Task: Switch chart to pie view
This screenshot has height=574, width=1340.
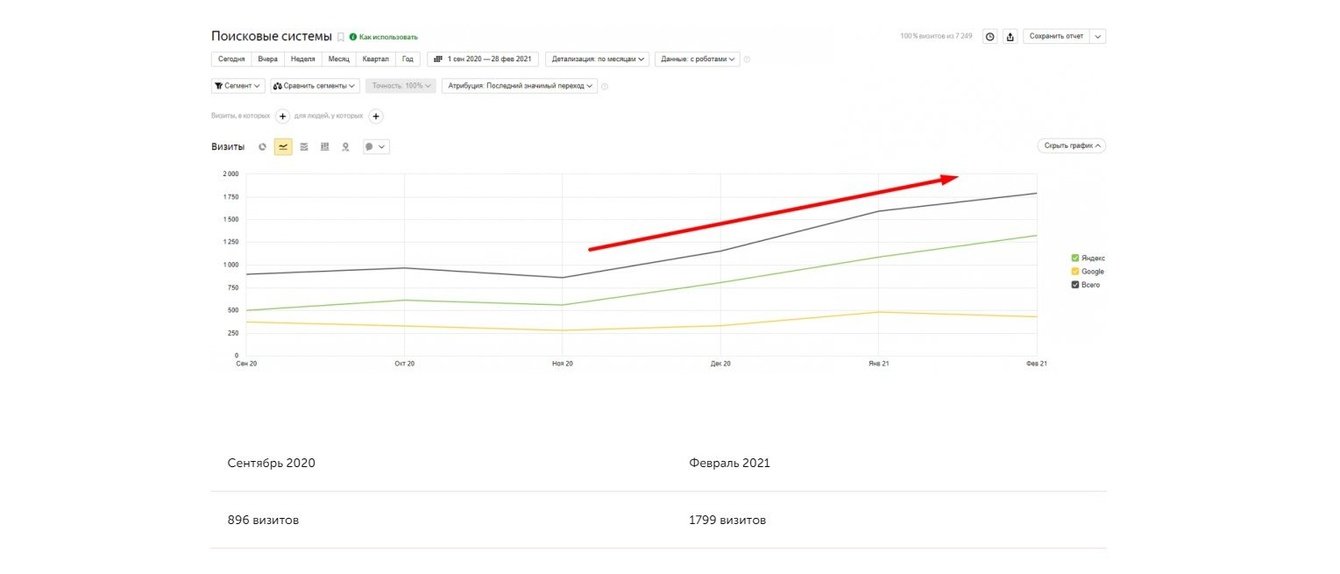Action: (x=262, y=146)
